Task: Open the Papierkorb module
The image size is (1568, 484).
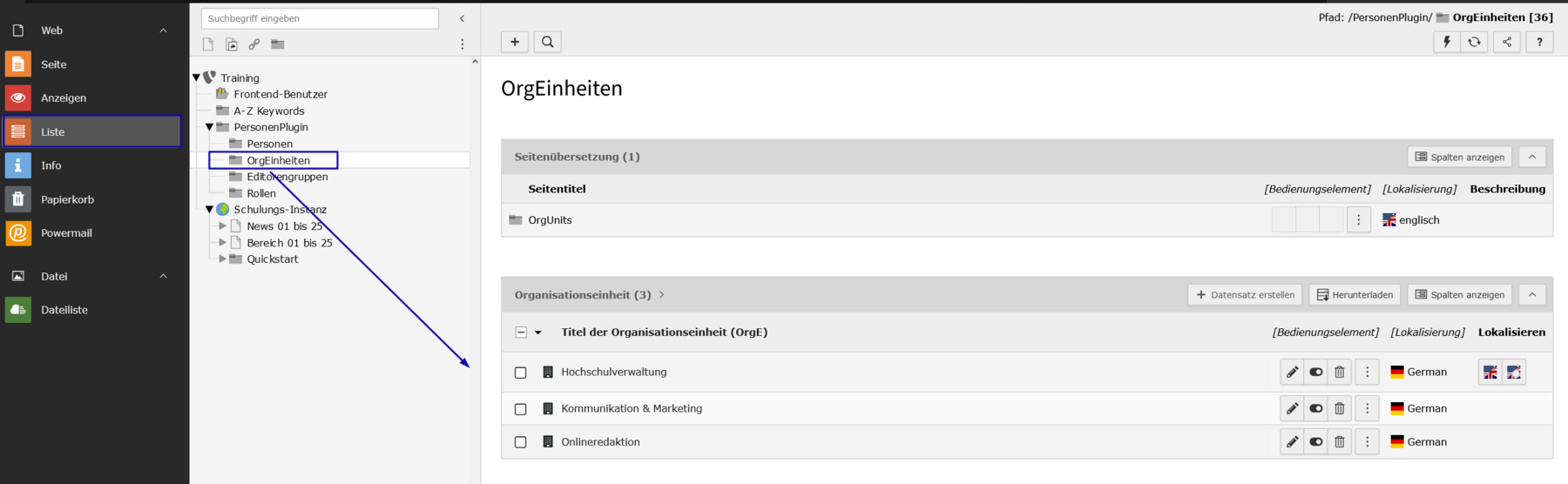Action: click(x=67, y=199)
